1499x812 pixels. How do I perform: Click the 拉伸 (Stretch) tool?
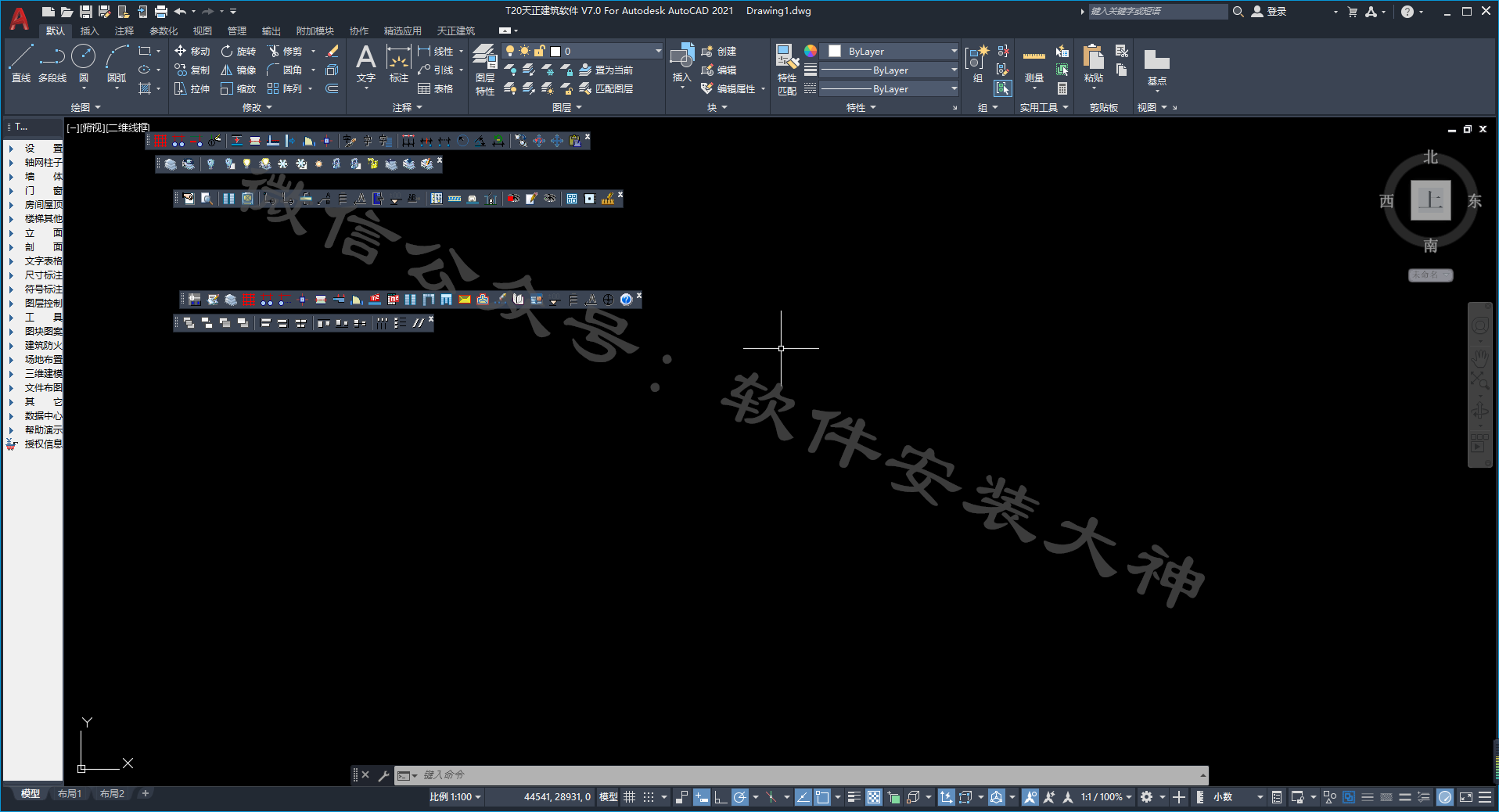tap(192, 88)
